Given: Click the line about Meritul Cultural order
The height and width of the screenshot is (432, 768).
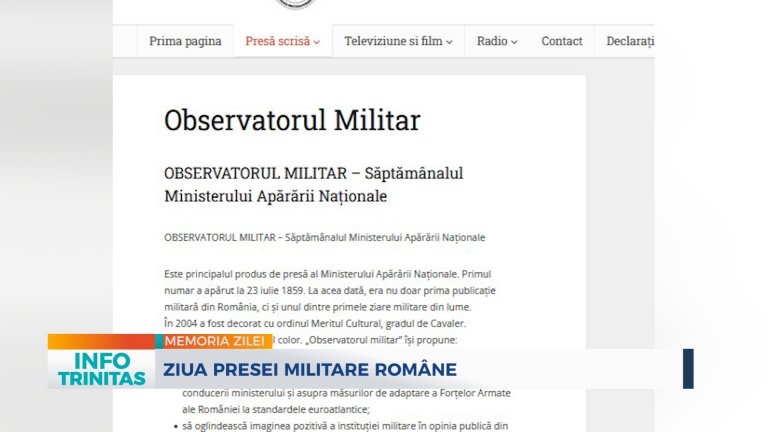Looking at the screenshot, I should (315, 323).
